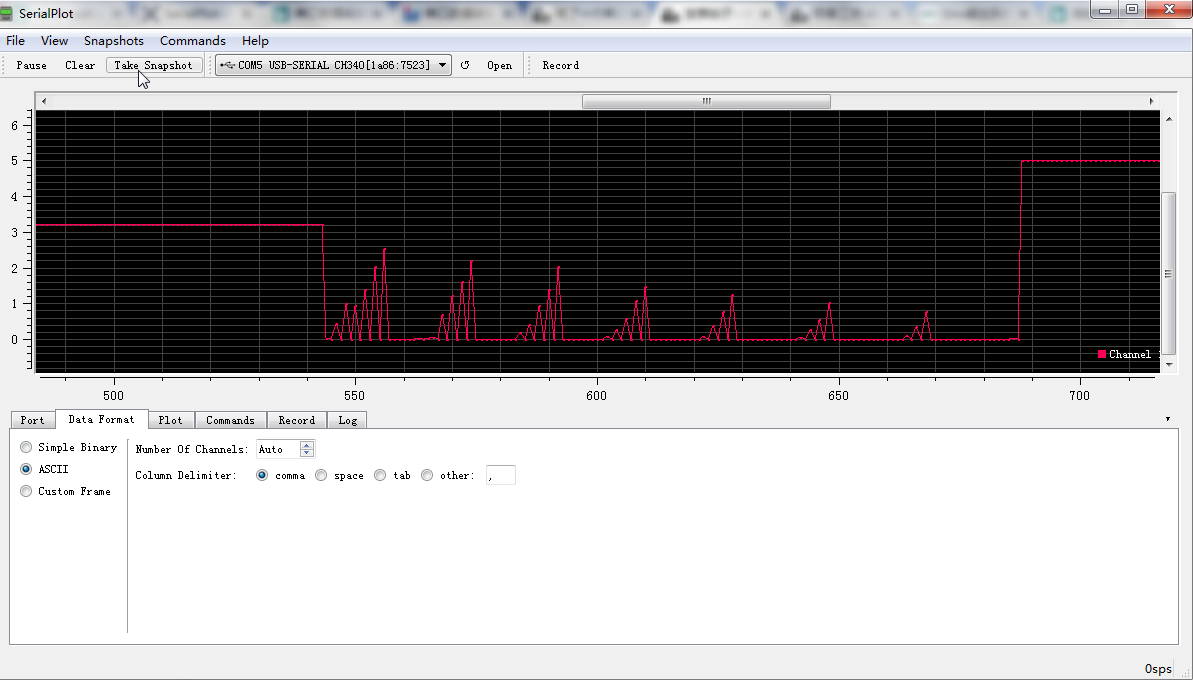Screen dimensions: 1193x680
Task: Click inside the other delimiter input field
Action: [x=501, y=475]
